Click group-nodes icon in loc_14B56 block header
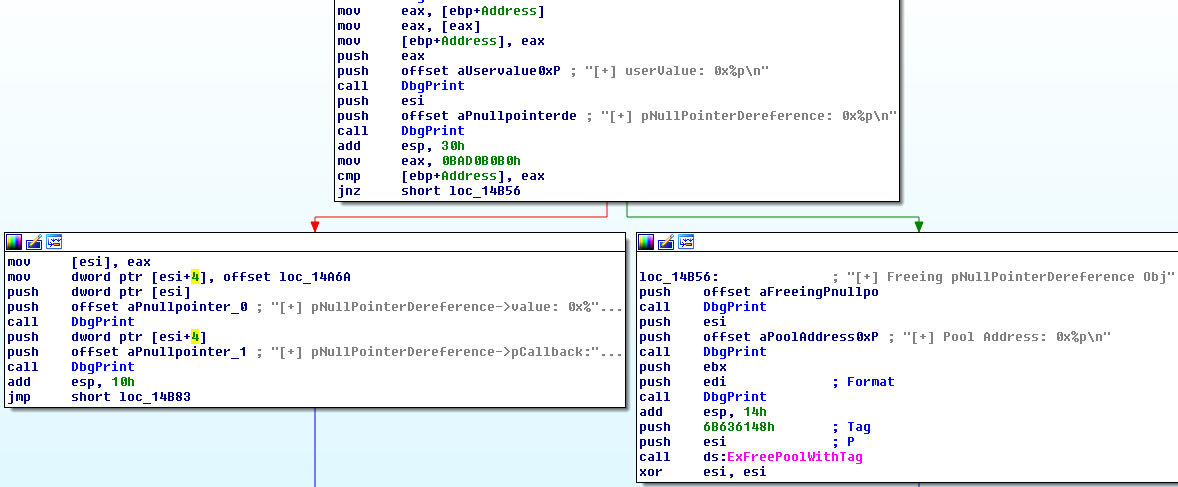1178x487 pixels. coord(687,242)
